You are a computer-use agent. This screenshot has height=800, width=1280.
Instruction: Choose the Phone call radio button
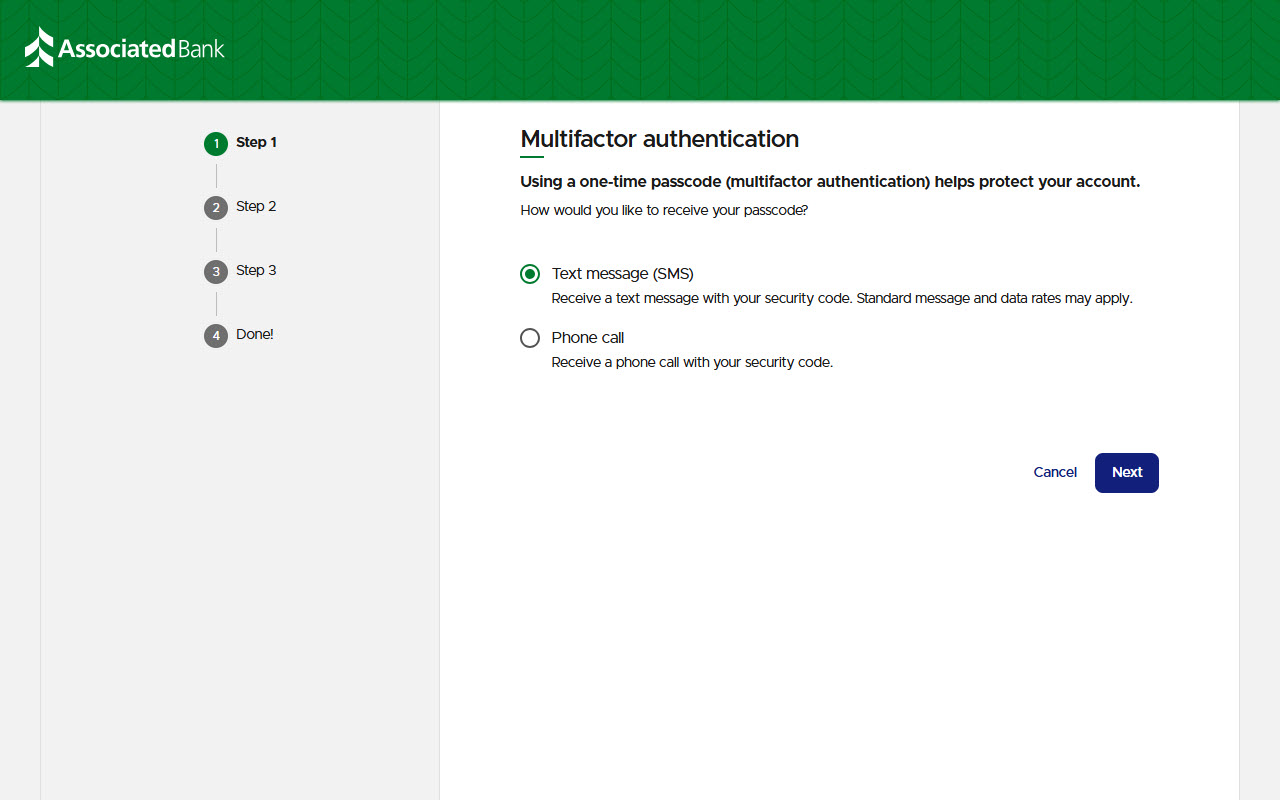coord(530,338)
